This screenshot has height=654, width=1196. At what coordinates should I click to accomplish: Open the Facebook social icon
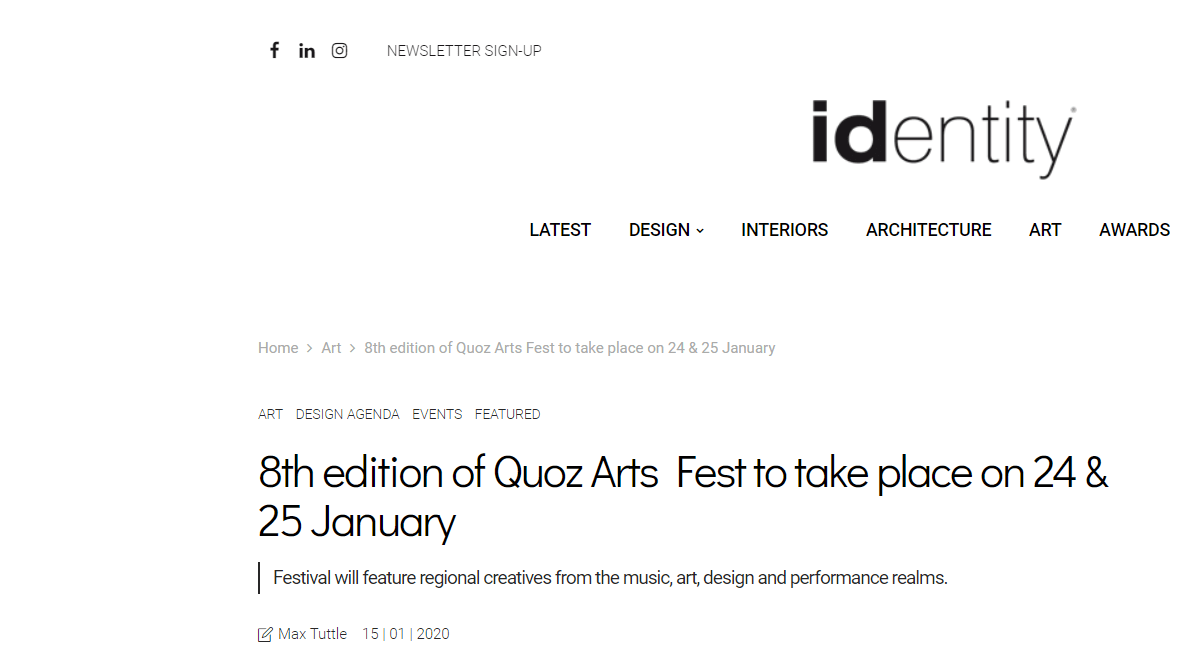click(x=274, y=50)
